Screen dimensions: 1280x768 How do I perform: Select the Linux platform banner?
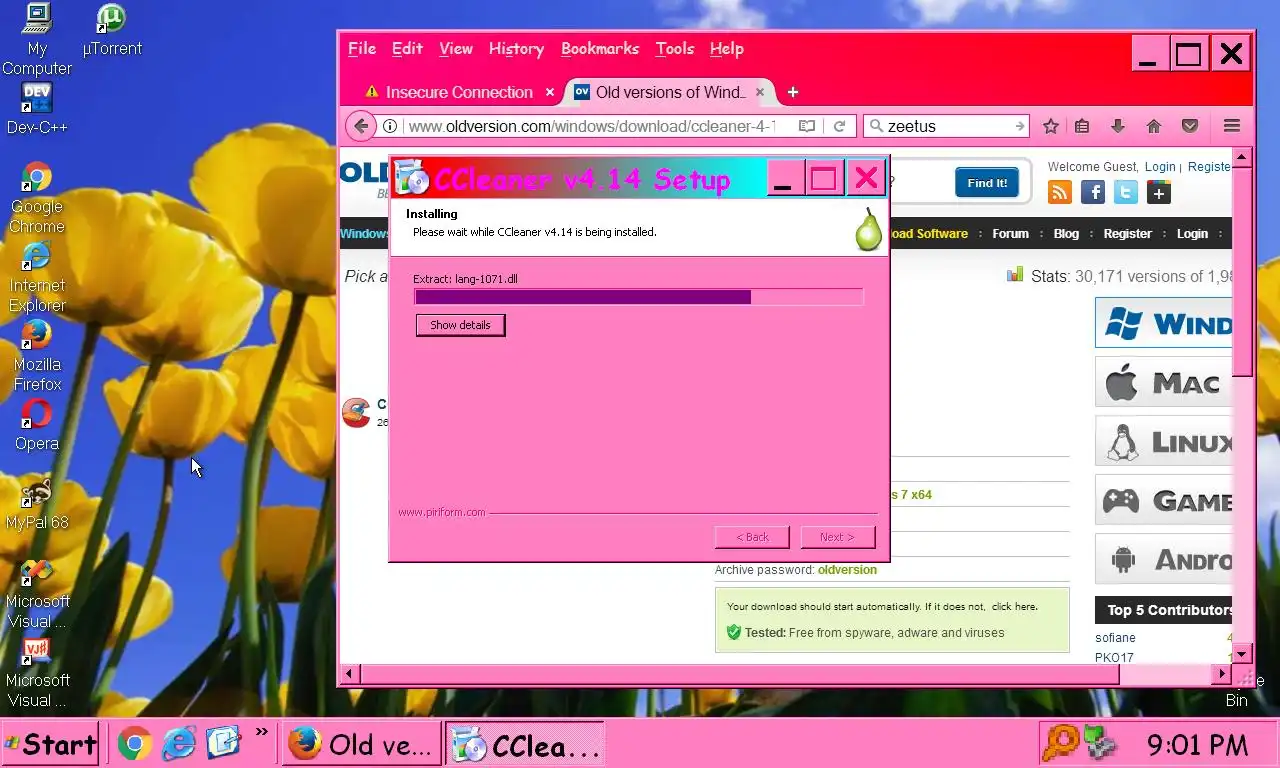pyautogui.click(x=1163, y=442)
